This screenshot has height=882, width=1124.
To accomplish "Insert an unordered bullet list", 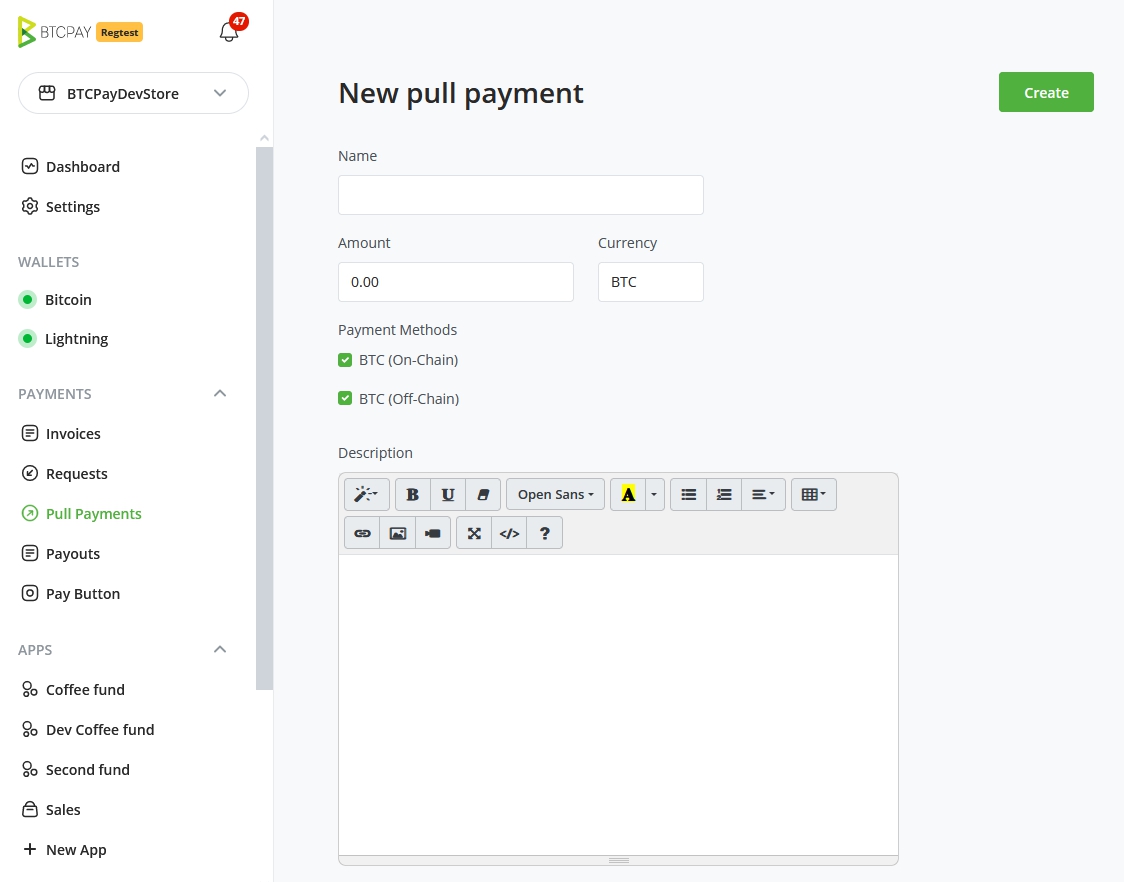I will click(688, 494).
